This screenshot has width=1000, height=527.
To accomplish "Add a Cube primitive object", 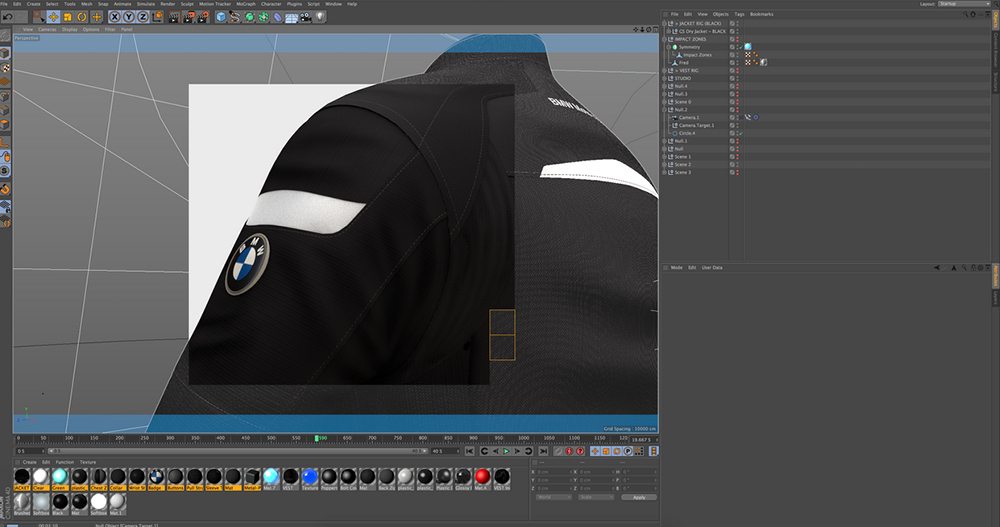I will (221, 17).
